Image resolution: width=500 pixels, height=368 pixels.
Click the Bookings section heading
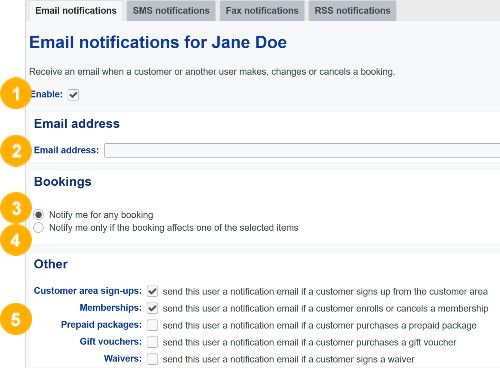[63, 182]
